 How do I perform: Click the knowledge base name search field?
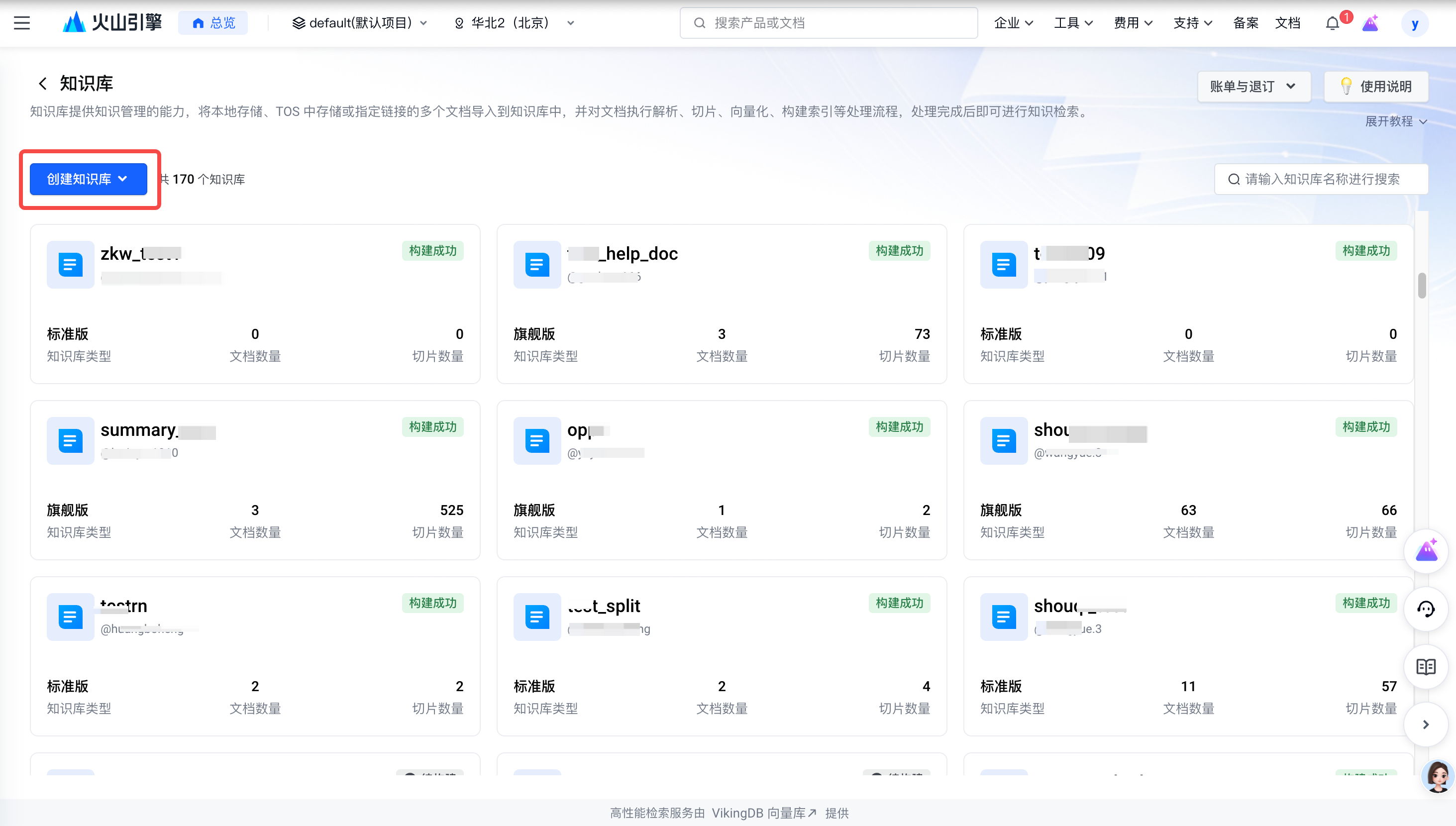coord(1322,179)
